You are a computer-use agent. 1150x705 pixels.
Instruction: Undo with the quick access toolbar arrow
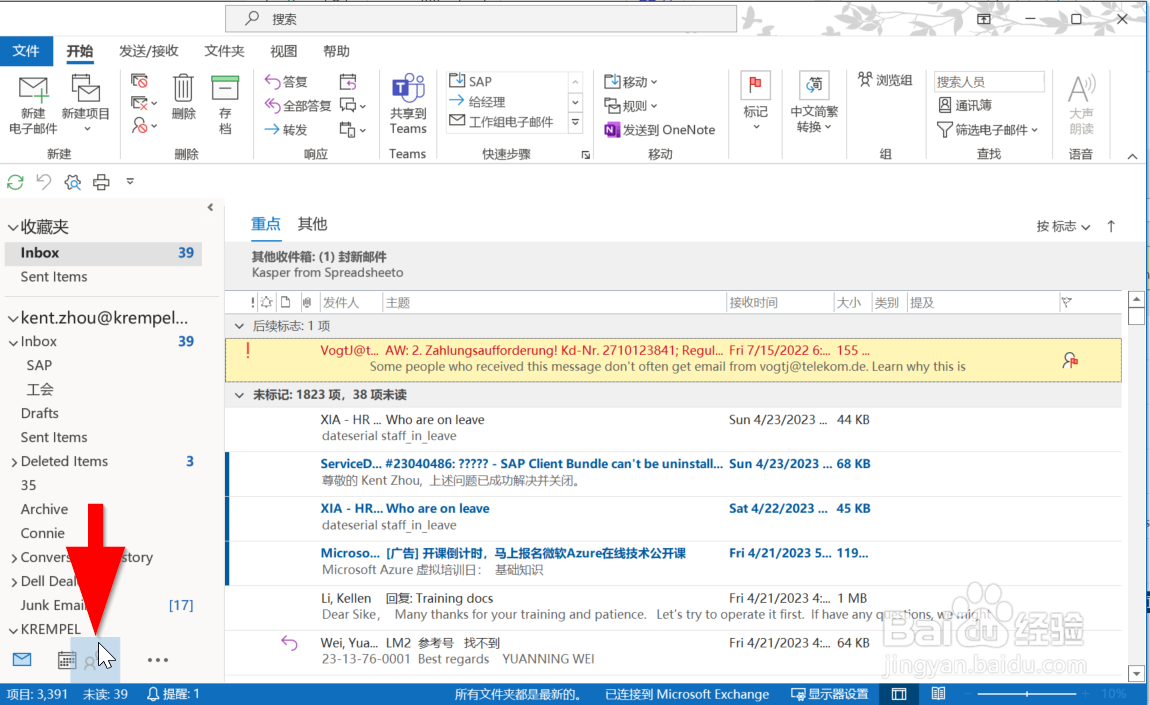tap(44, 182)
